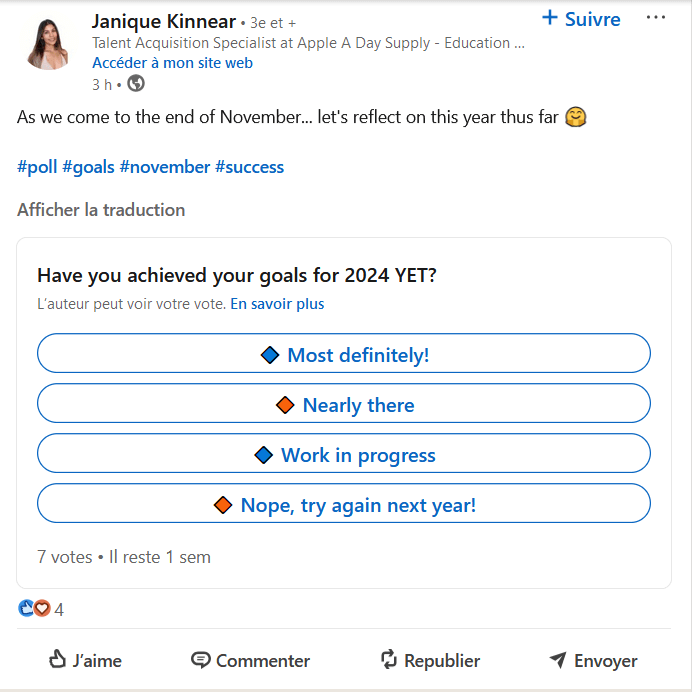Select "Work in progress" poll option
The width and height of the screenshot is (692, 692).
click(344, 454)
